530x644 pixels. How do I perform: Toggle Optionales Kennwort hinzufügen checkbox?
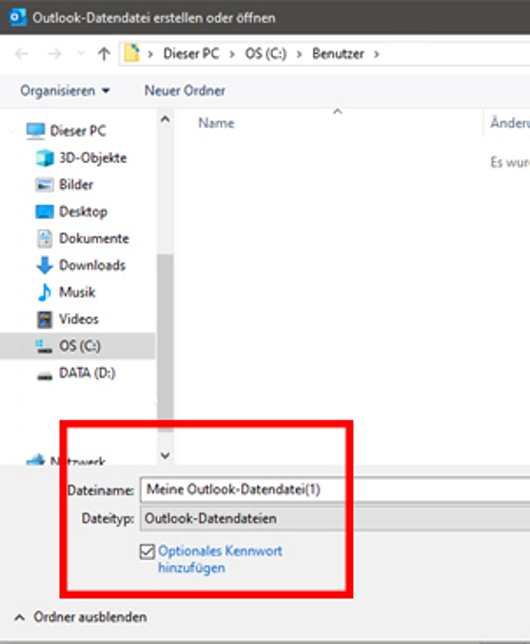147,552
